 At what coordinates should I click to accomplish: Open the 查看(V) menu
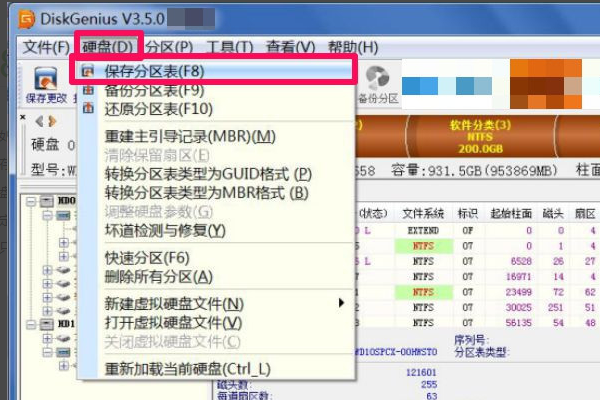(x=290, y=47)
